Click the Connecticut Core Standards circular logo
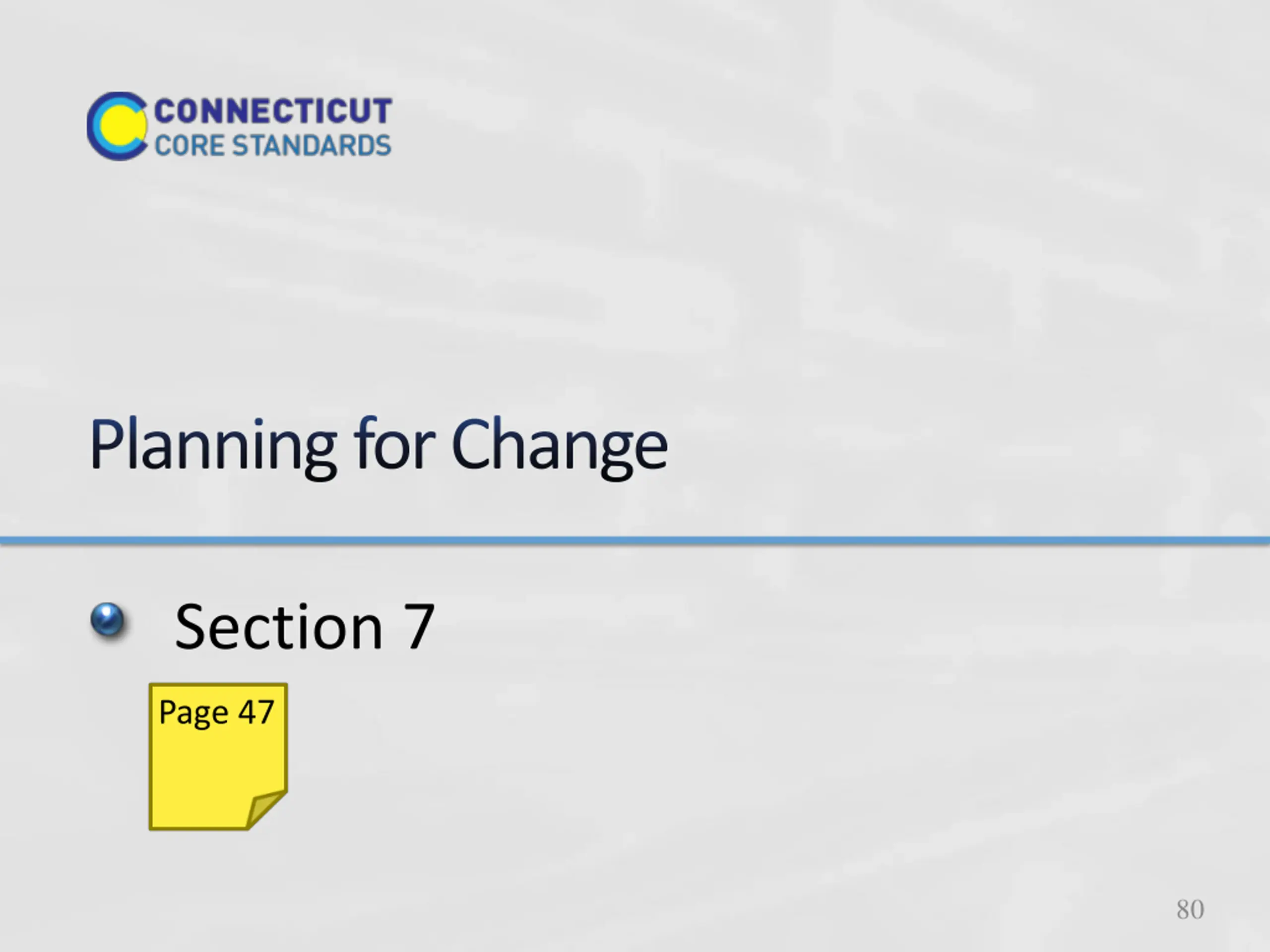The width and height of the screenshot is (1270, 952). tap(117, 125)
